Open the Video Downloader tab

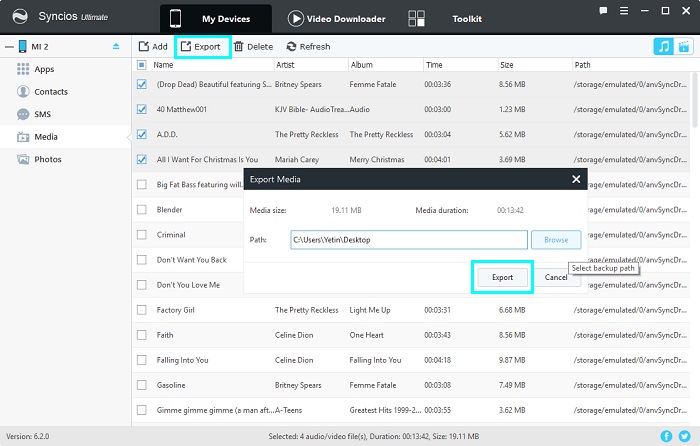tap(337, 19)
